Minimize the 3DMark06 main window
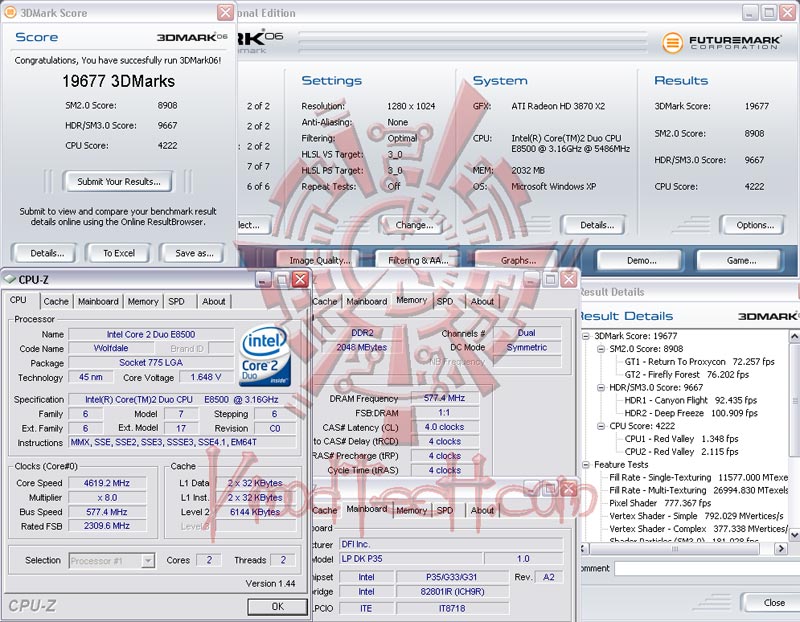This screenshot has height=622, width=800. click(749, 12)
